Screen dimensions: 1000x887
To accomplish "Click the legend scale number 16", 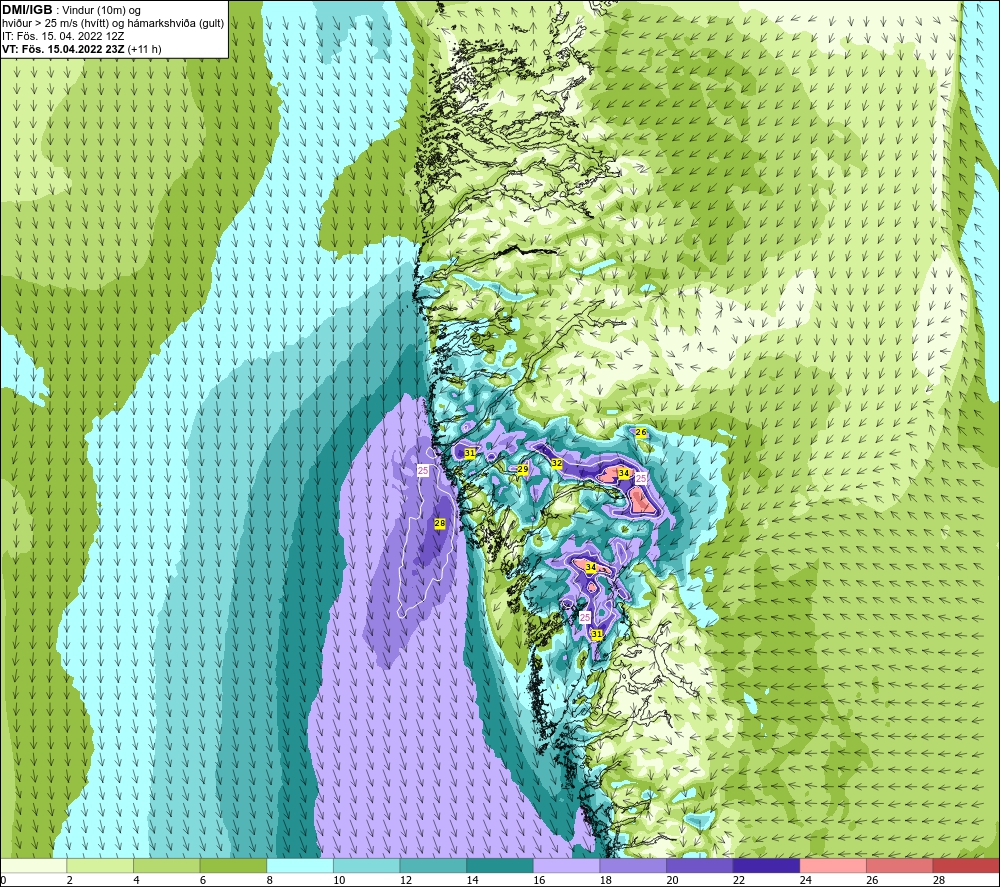I will click(x=539, y=880).
